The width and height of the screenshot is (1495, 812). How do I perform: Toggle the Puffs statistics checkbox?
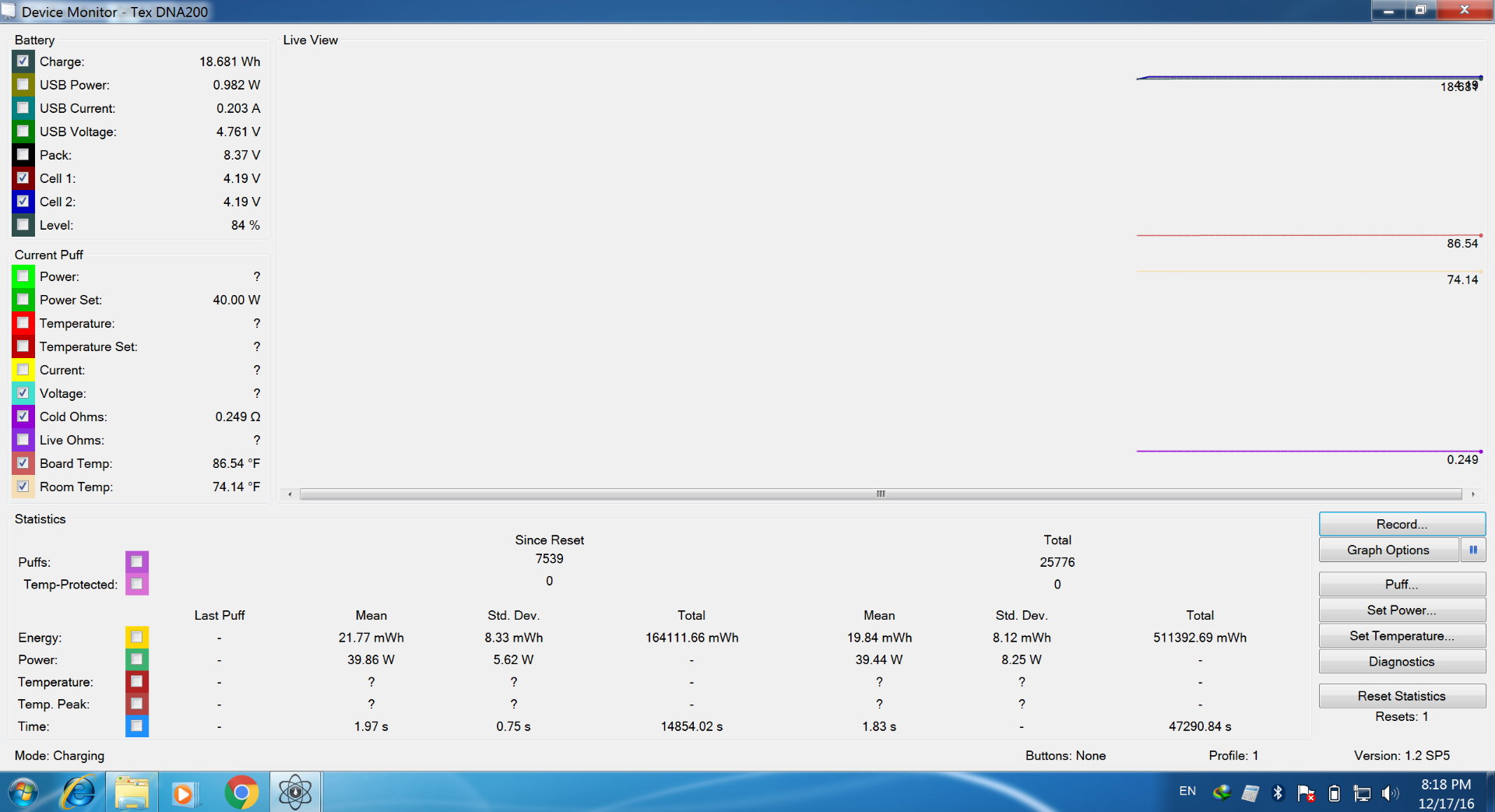(137, 561)
